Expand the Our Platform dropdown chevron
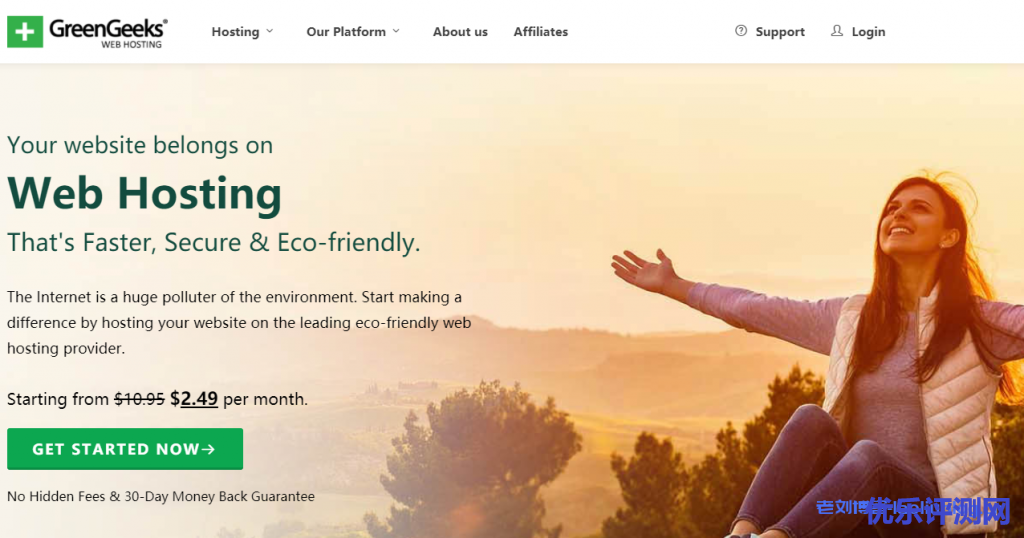 click(x=396, y=31)
